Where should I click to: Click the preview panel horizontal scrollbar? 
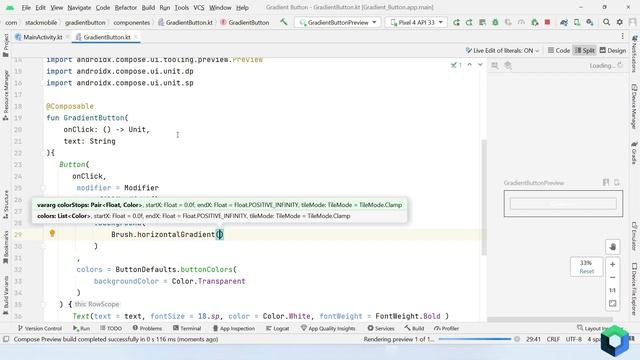click(550, 319)
